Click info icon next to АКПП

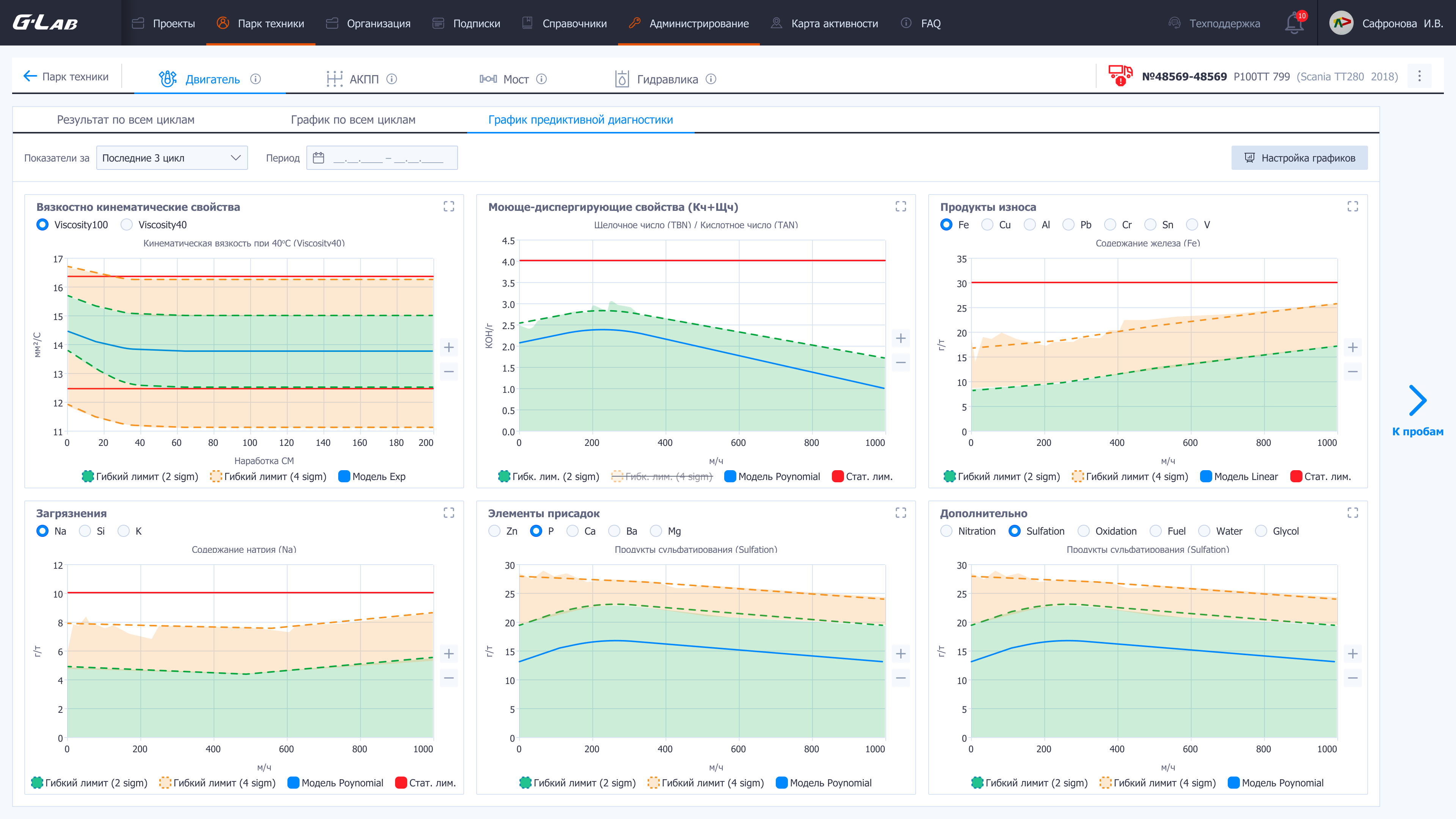click(392, 79)
